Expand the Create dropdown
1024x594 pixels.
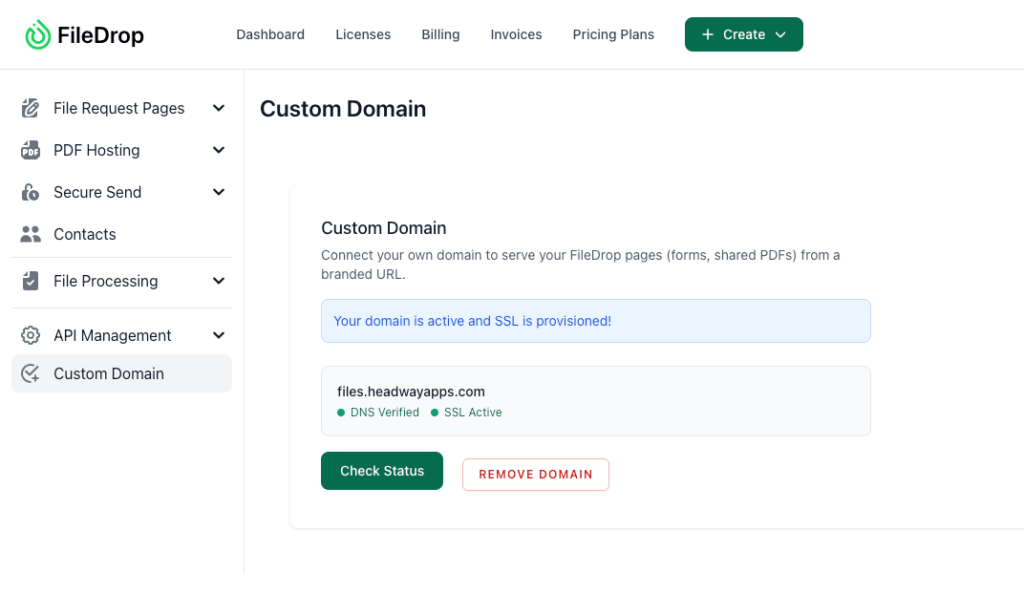pos(744,33)
